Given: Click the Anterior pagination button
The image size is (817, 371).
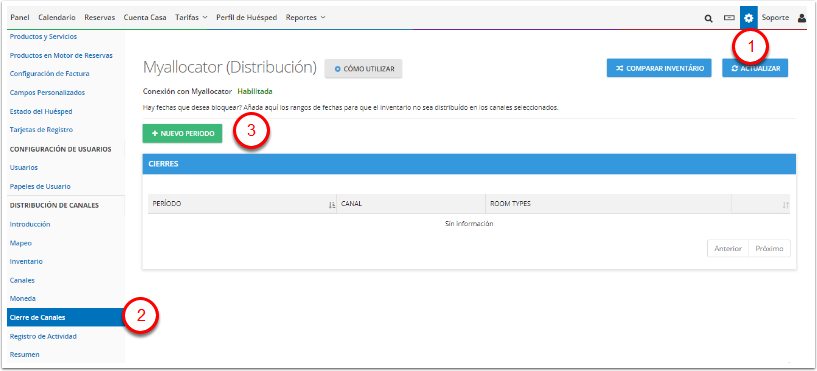Looking at the screenshot, I should pos(728,249).
